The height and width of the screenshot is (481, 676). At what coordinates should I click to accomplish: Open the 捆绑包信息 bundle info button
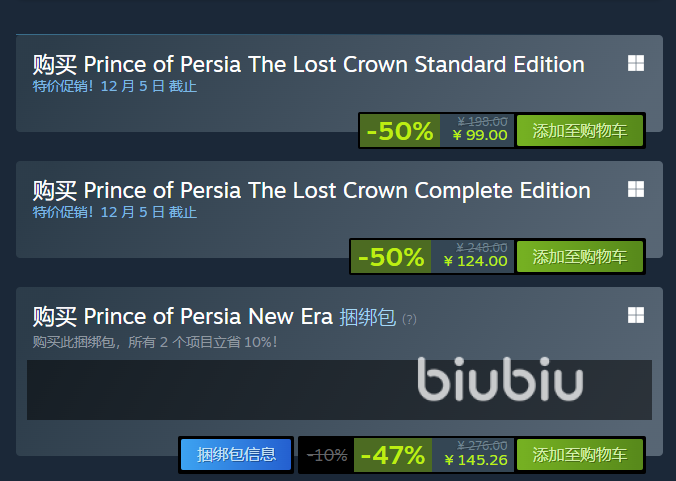tap(236, 455)
